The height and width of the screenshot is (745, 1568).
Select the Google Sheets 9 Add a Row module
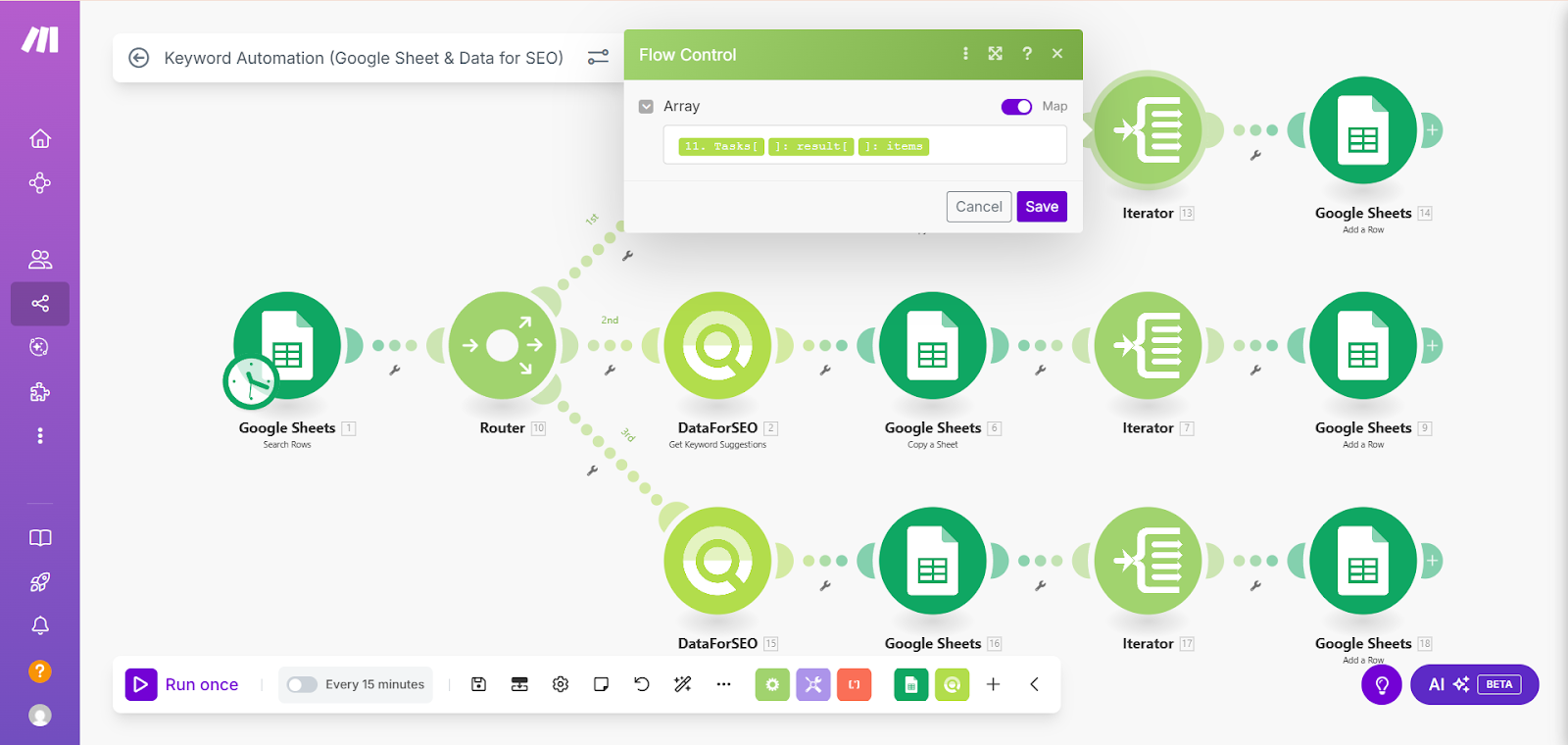point(1363,346)
